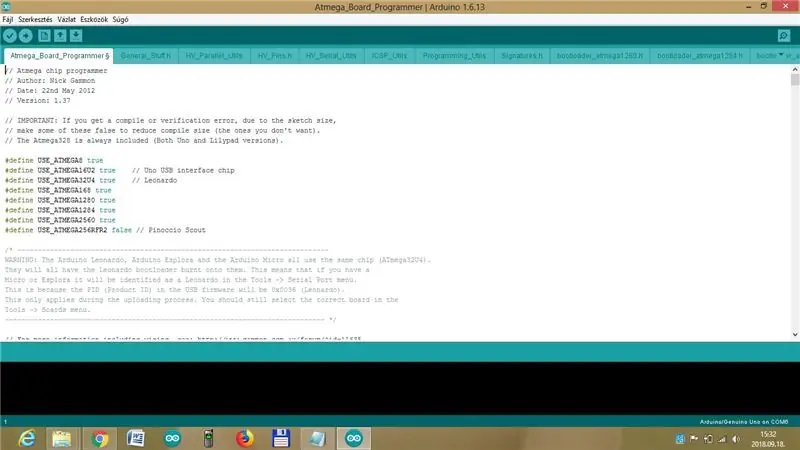Image resolution: width=800 pixels, height=450 pixels.
Task: Click the '// Version: 1.37' comment line
Action: click(38, 101)
